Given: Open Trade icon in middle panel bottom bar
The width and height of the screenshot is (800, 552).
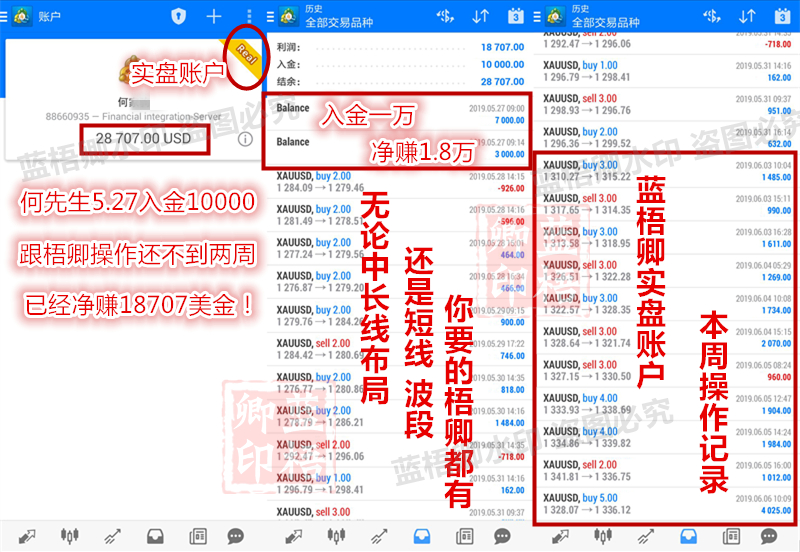Looking at the screenshot, I should pyautogui.click(x=379, y=537).
